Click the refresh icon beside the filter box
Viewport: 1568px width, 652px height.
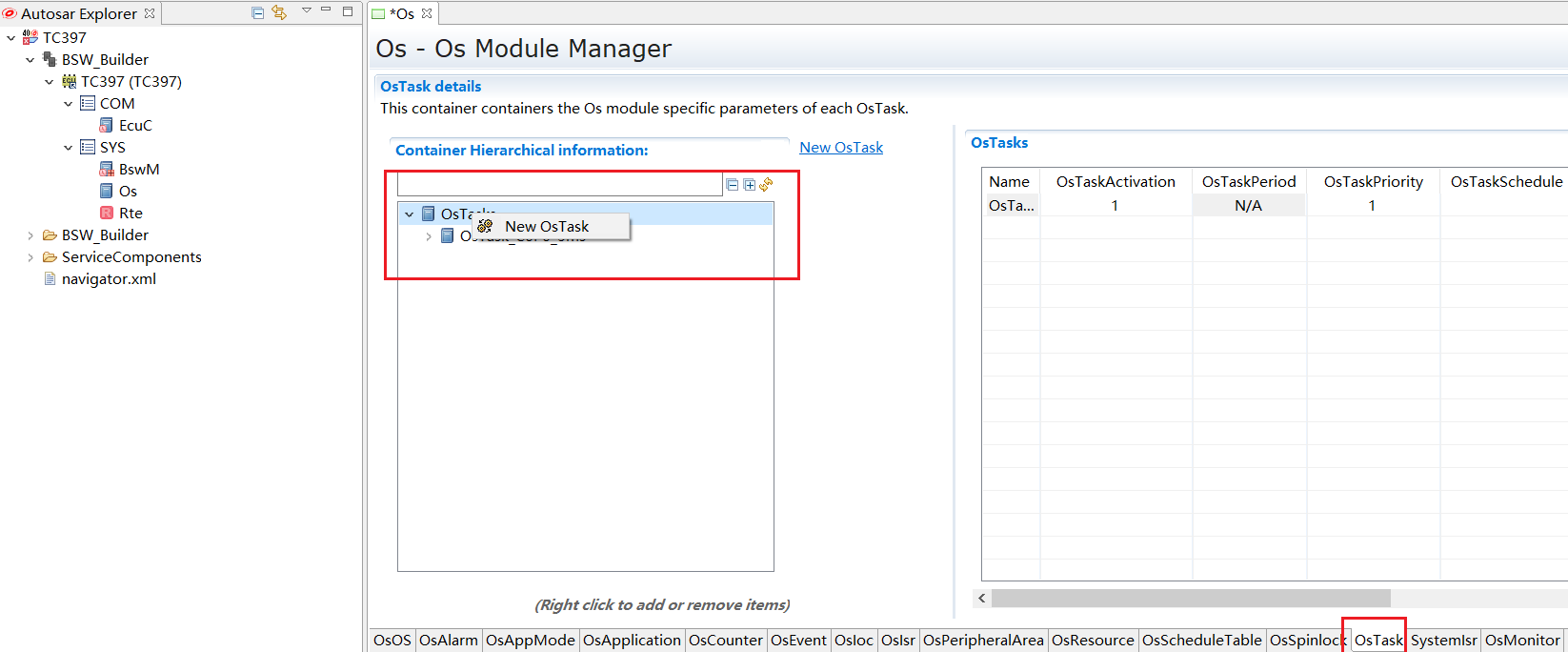coord(766,184)
